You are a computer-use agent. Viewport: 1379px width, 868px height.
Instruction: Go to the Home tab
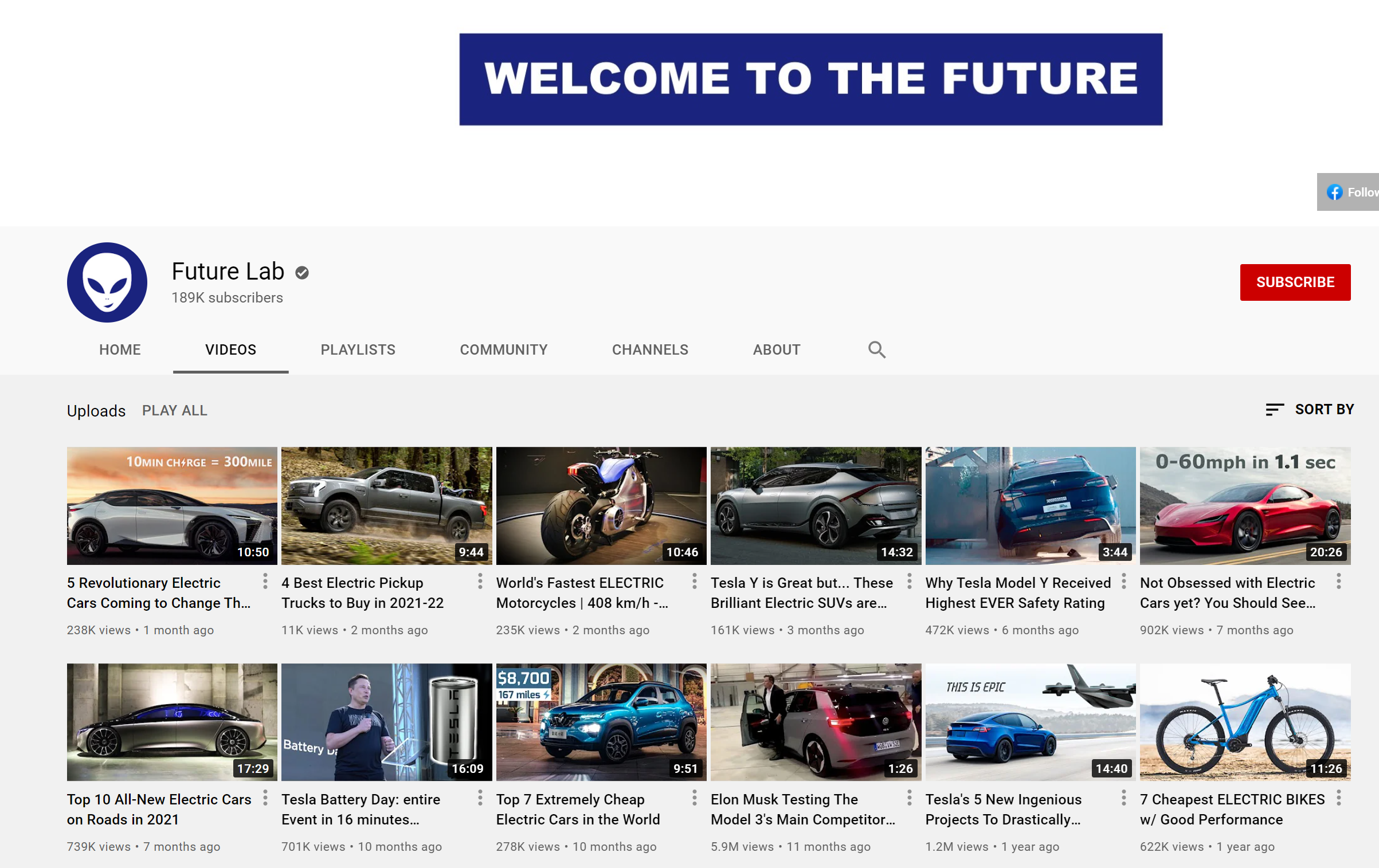point(120,349)
